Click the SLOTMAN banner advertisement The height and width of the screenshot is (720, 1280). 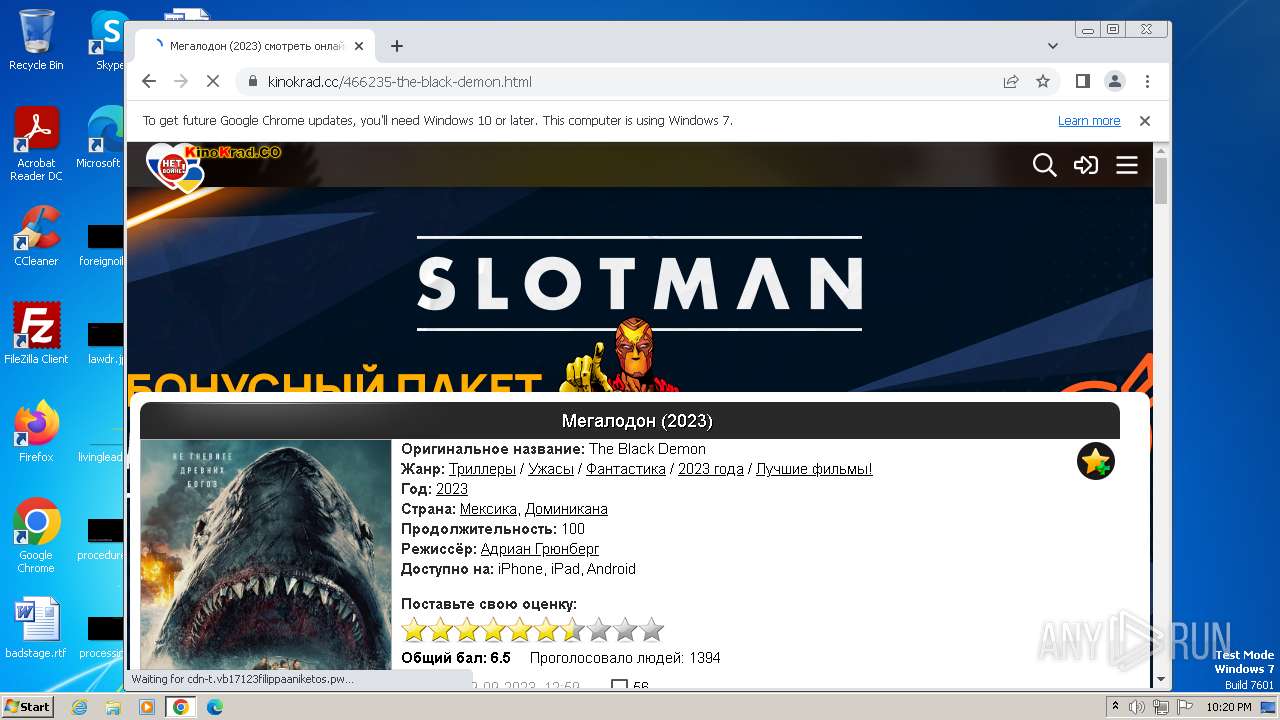tap(640, 290)
